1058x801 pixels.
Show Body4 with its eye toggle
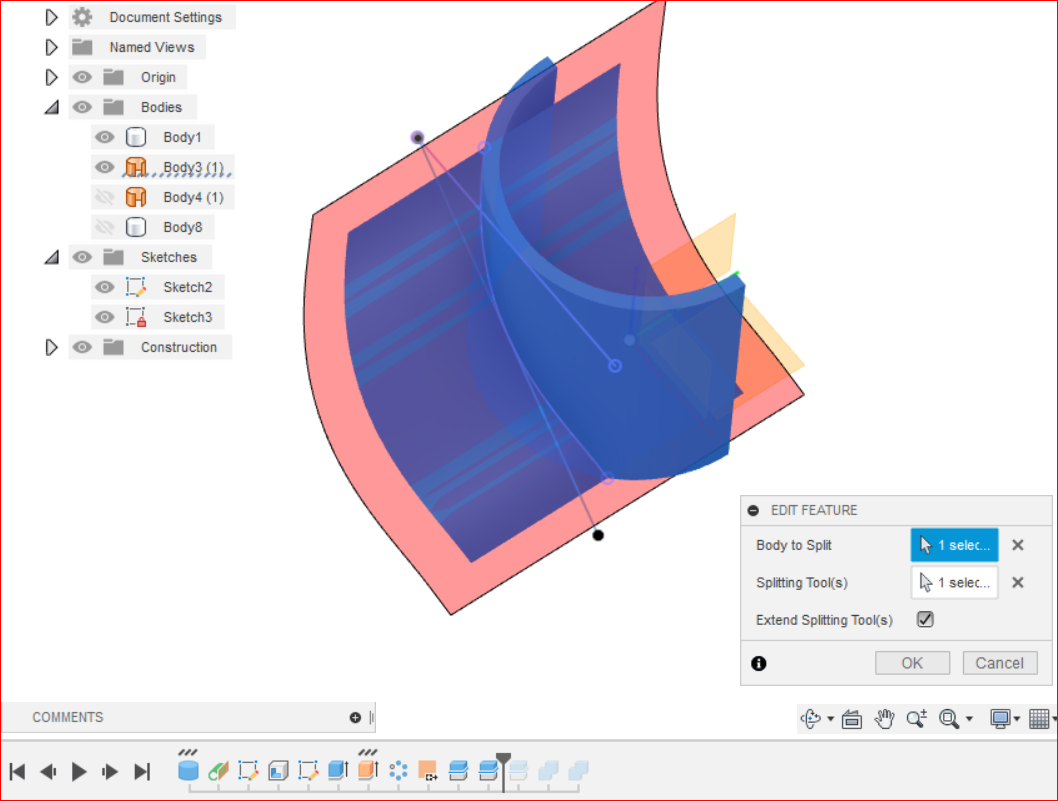pos(104,197)
